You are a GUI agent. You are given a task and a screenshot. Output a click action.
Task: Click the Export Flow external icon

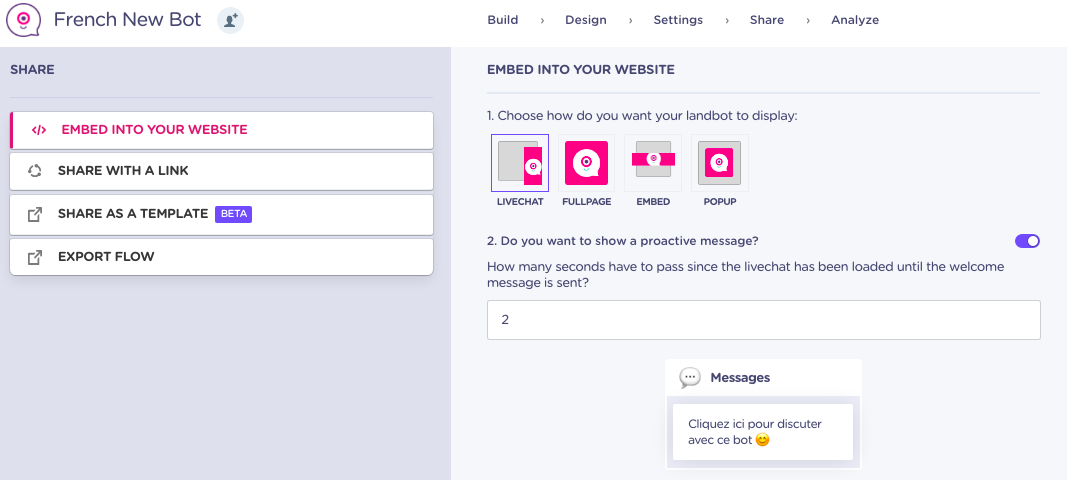coord(35,257)
